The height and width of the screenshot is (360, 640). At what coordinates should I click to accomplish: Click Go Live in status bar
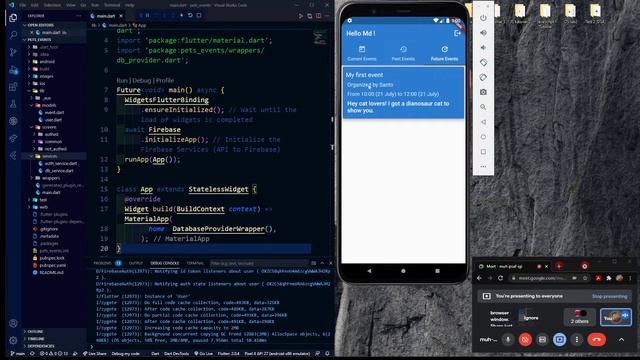click(203, 353)
